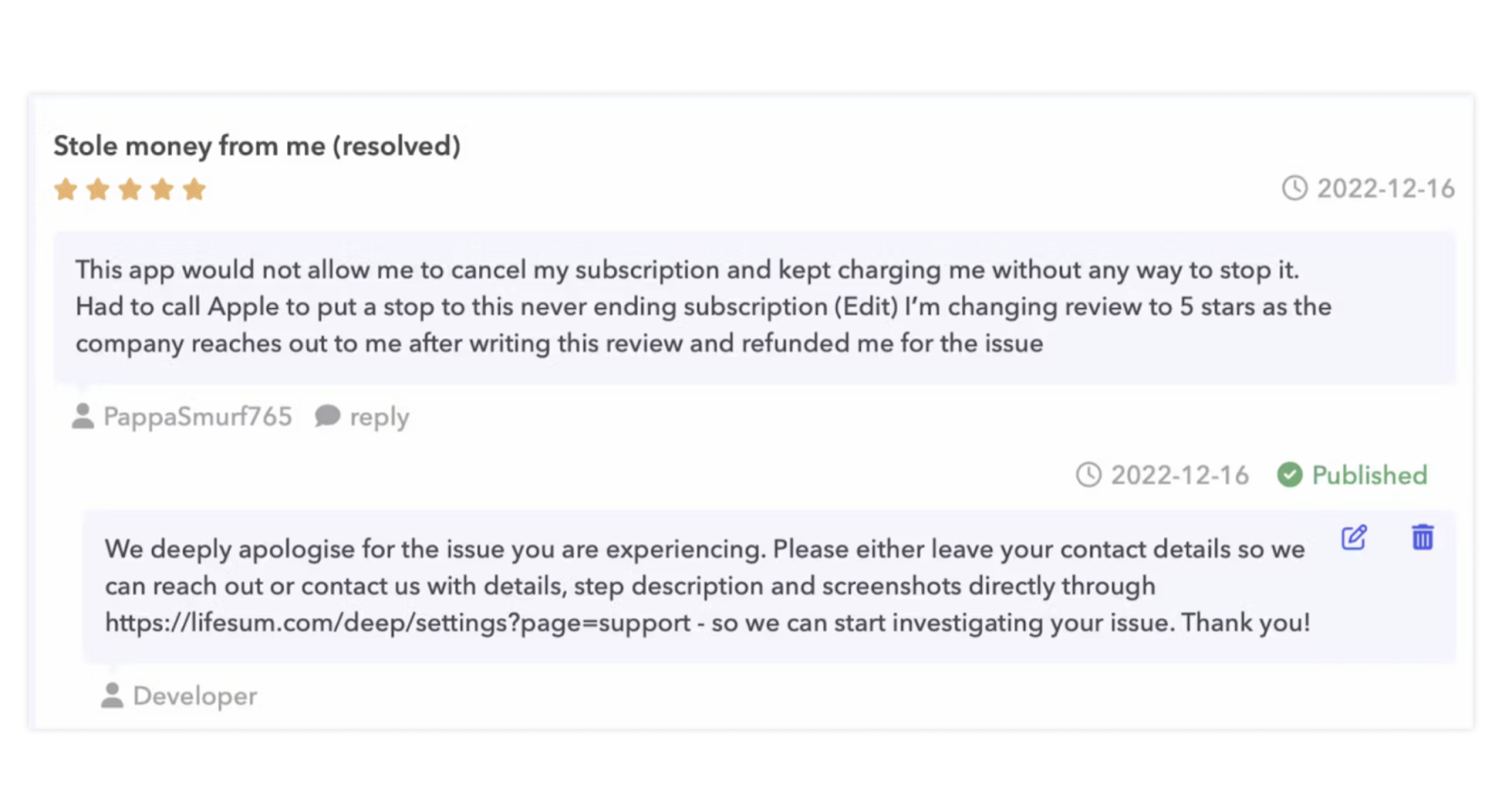The width and height of the screenshot is (1512, 805).
Task: Click the fifth rating star
Action: pos(195,189)
